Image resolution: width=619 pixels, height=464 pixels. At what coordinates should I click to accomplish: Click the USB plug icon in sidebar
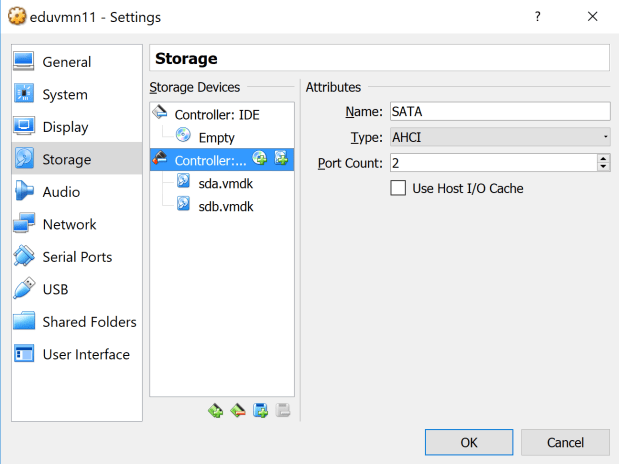coord(25,289)
